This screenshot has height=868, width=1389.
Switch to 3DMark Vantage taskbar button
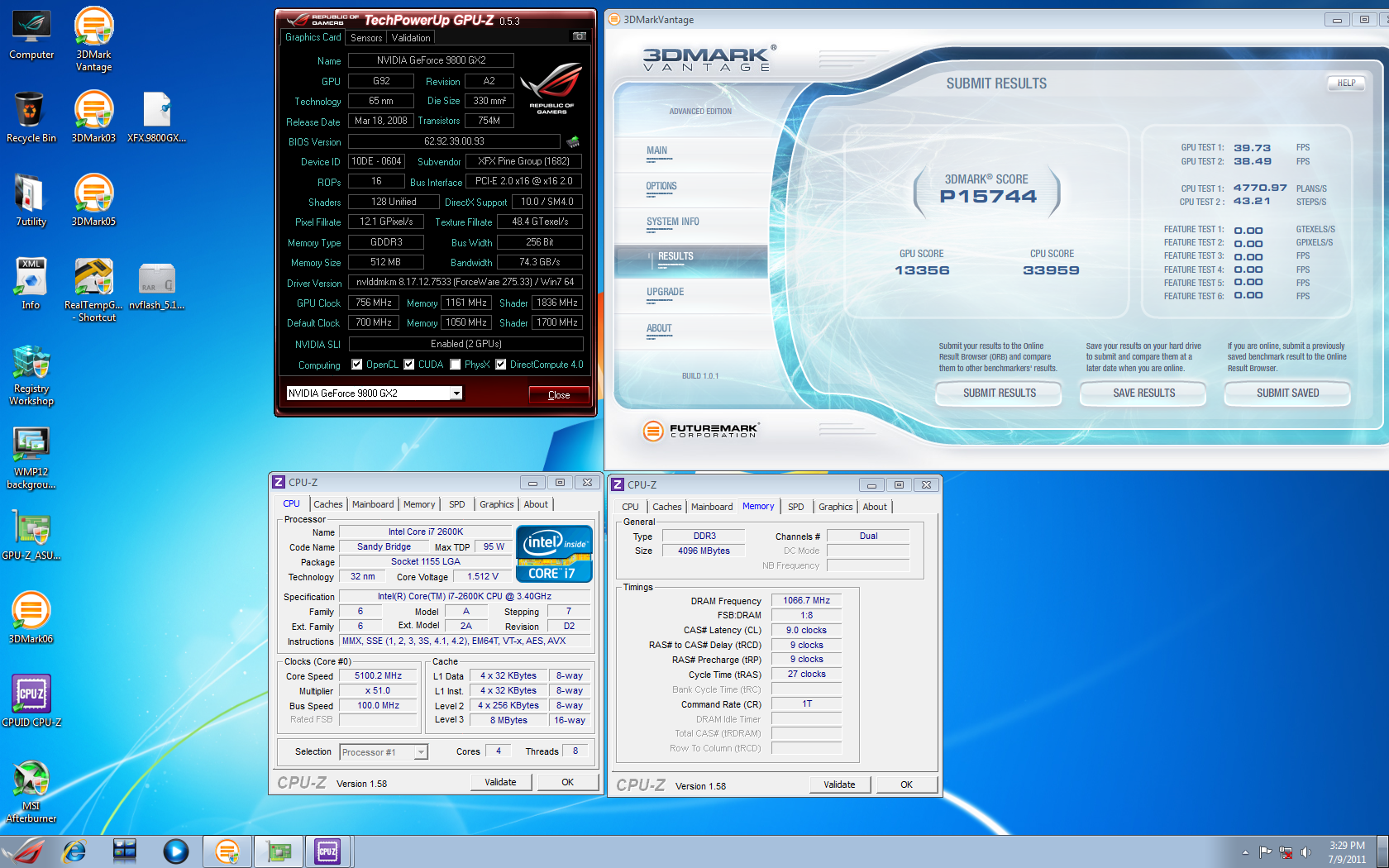[227, 851]
